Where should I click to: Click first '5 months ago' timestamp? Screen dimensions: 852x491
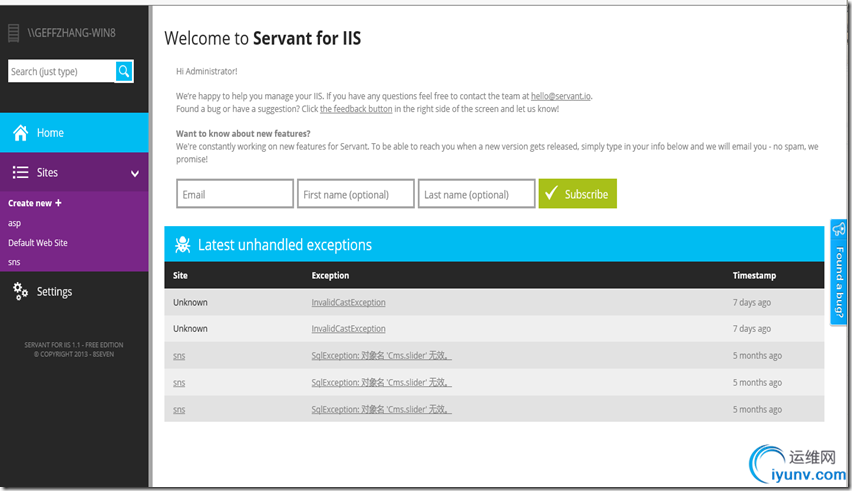click(757, 355)
